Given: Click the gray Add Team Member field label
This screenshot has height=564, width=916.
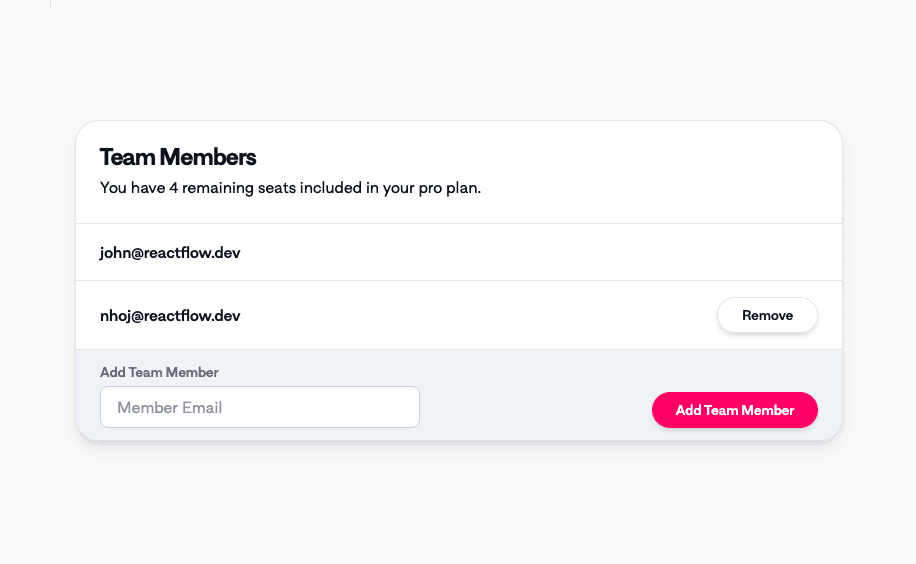Looking at the screenshot, I should (159, 372).
